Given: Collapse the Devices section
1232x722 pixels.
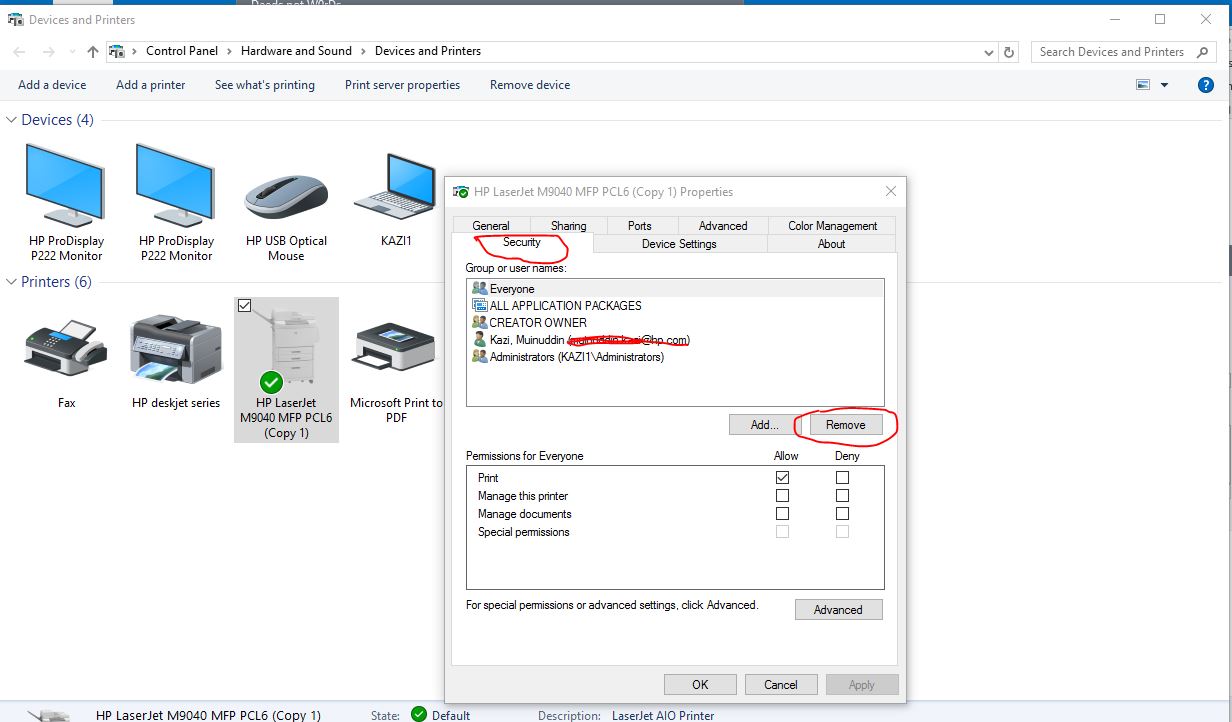Looking at the screenshot, I should 10,119.
